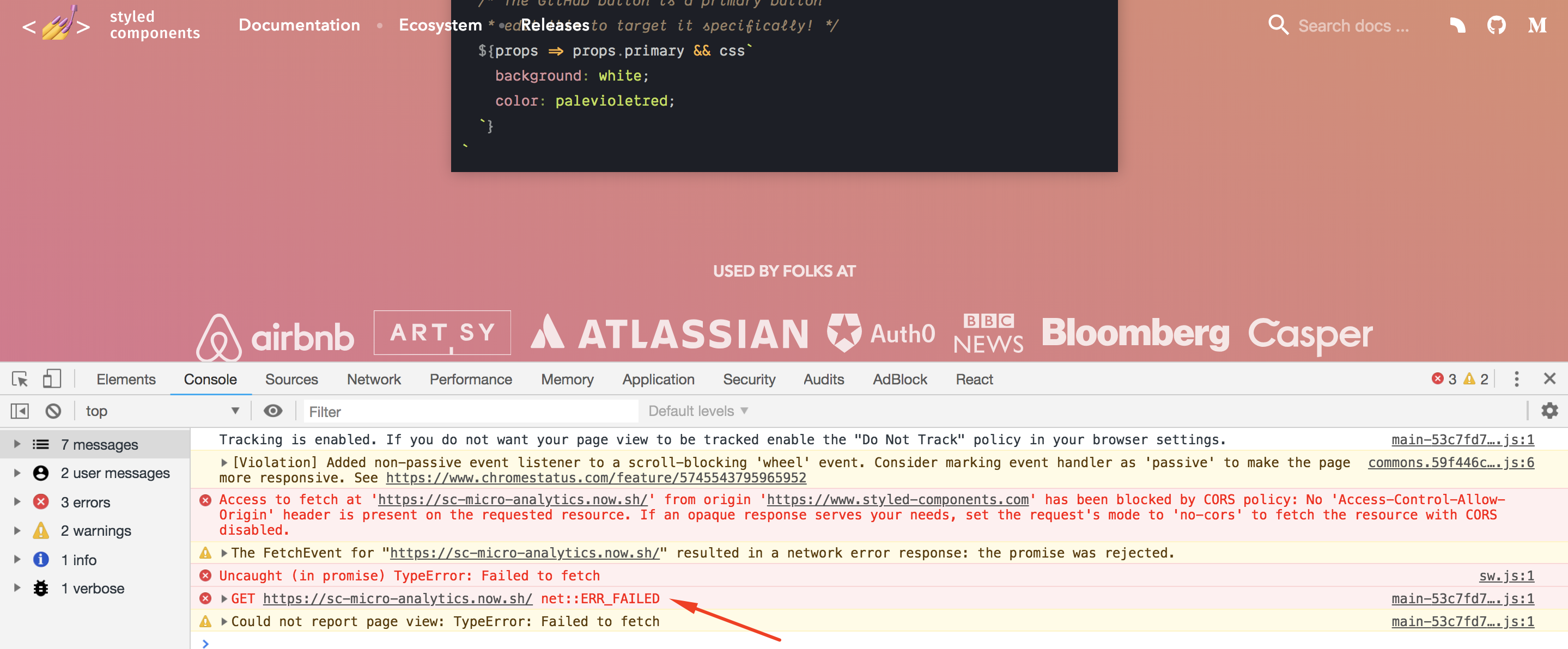Open the Default levels dropdown

(x=696, y=411)
